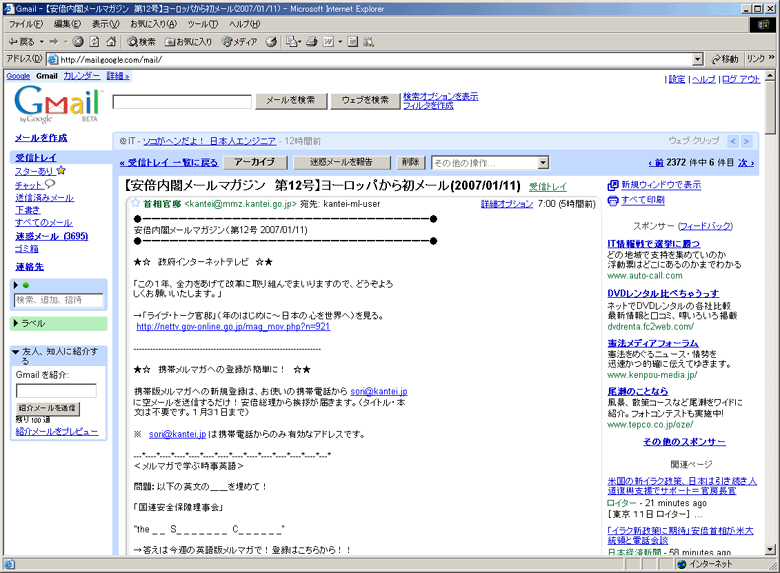Image resolution: width=780 pixels, height=573 pixels.
Task: Click the Gmail search text field
Action: click(182, 101)
